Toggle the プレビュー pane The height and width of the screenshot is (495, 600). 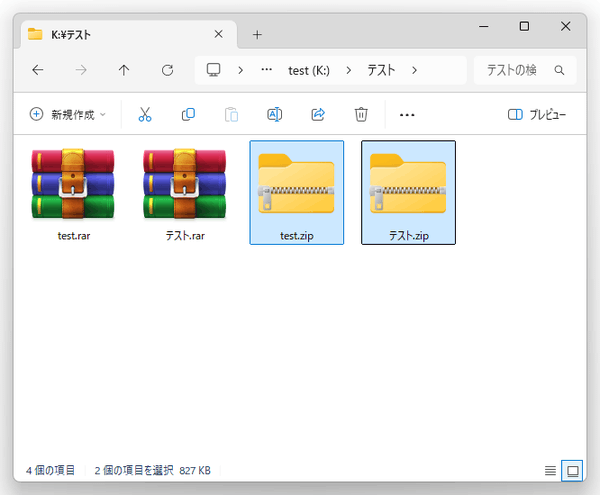click(x=536, y=114)
